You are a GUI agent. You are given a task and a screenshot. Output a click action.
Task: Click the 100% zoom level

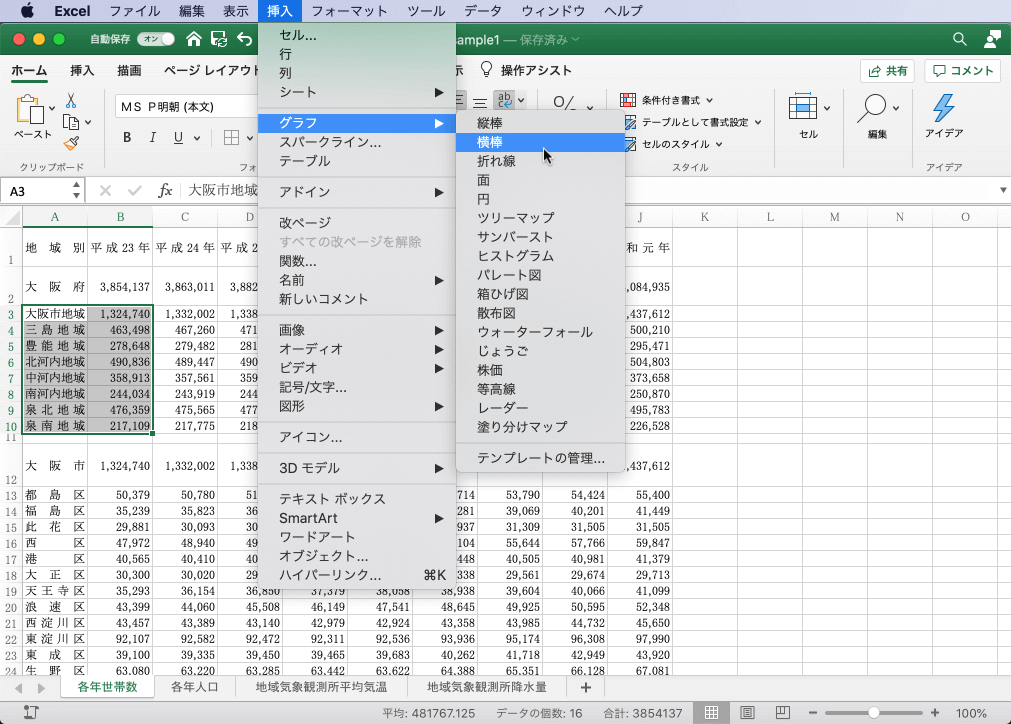coord(971,713)
